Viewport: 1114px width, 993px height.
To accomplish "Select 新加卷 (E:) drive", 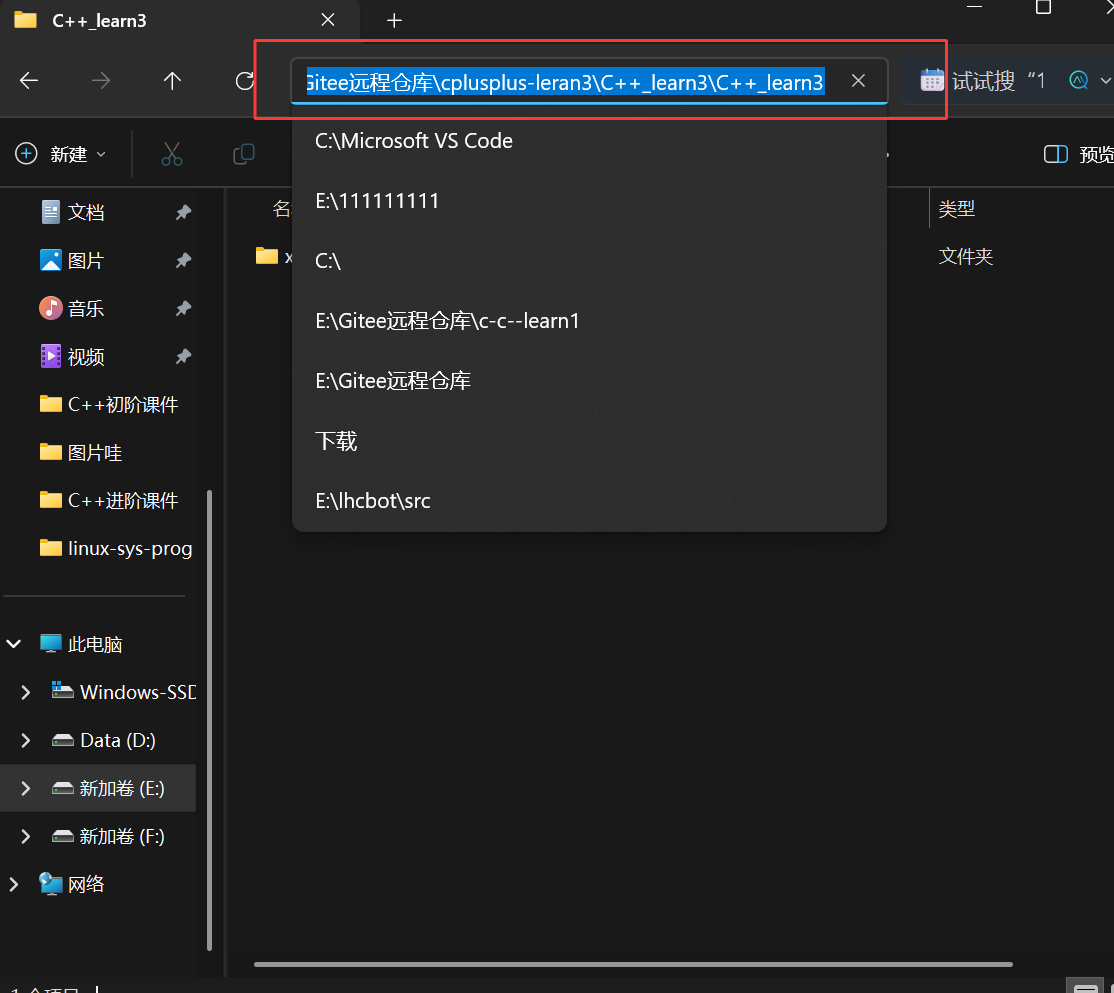I will tap(109, 788).
